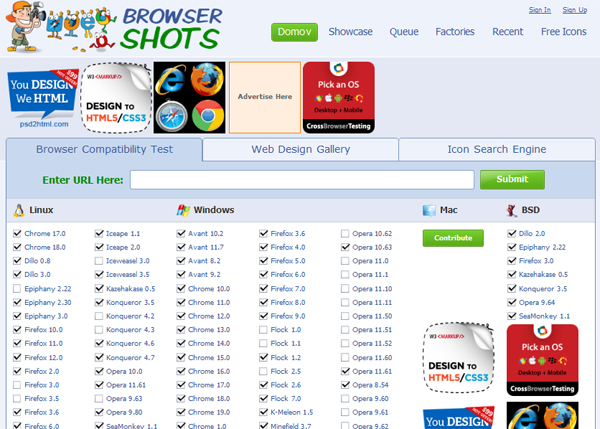This screenshot has width=600, height=429.
Task: Click the Advertise Here box
Action: [x=265, y=98]
